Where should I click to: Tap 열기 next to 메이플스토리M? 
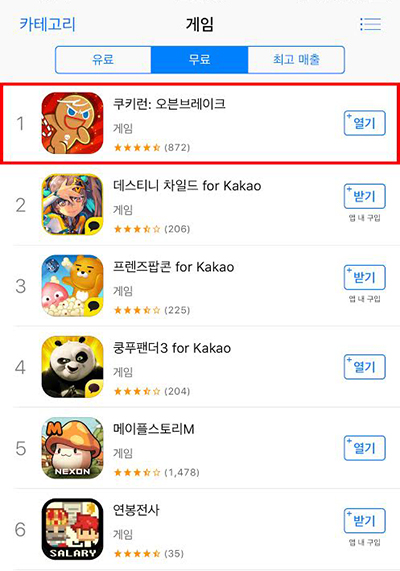[365, 448]
